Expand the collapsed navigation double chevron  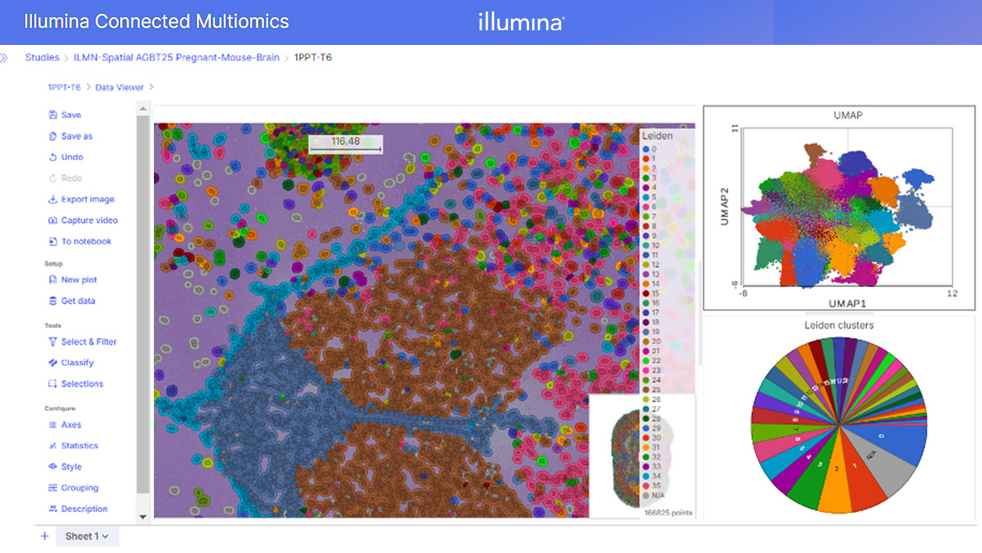(5, 58)
